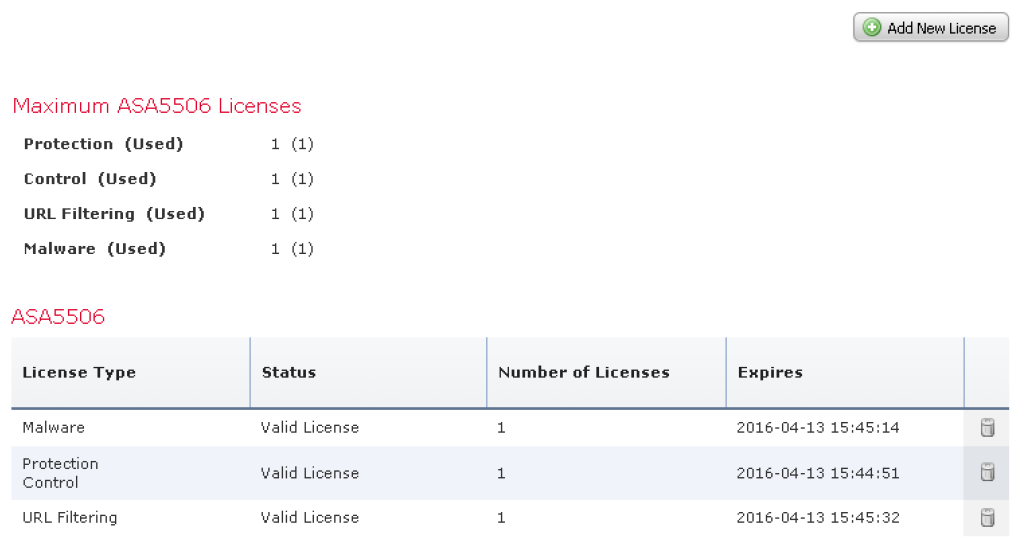The height and width of the screenshot is (551, 1024).
Task: Click the URL Filtering expiry date 15:45:32
Action: coord(818,518)
